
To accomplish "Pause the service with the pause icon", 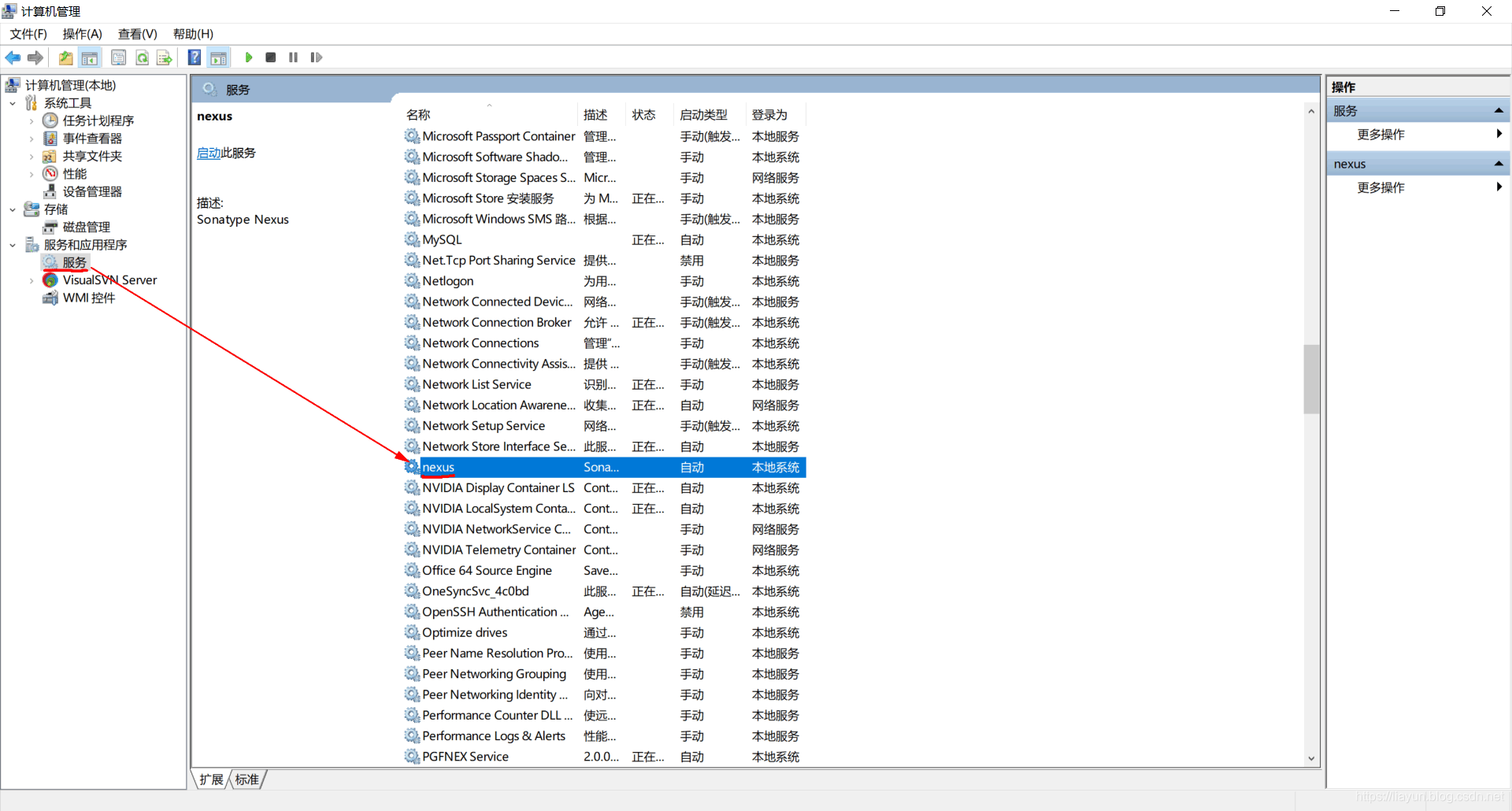I will pos(293,57).
